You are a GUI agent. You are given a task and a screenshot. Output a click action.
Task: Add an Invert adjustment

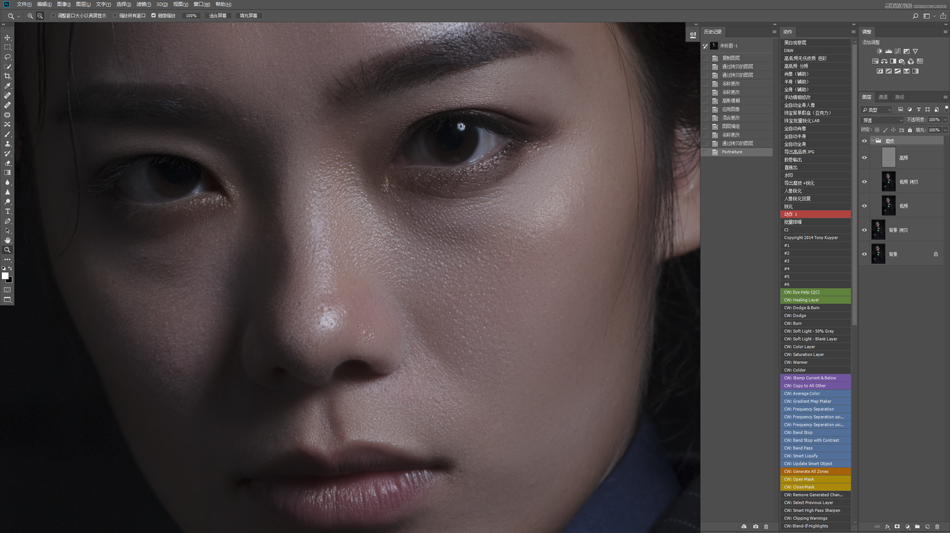[x=880, y=71]
